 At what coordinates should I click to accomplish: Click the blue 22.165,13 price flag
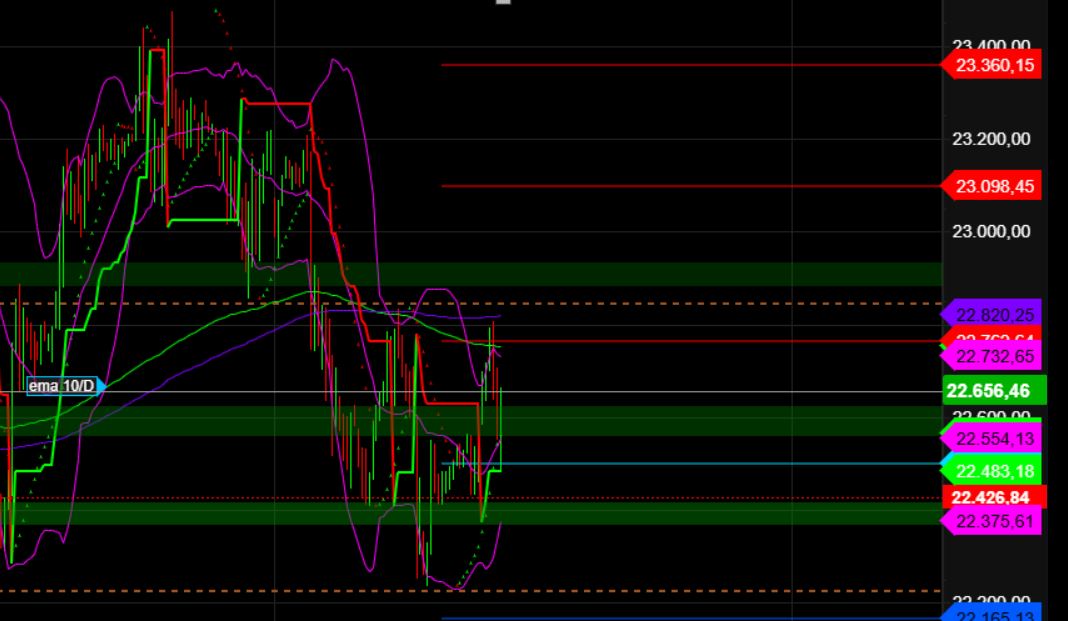coord(995,613)
